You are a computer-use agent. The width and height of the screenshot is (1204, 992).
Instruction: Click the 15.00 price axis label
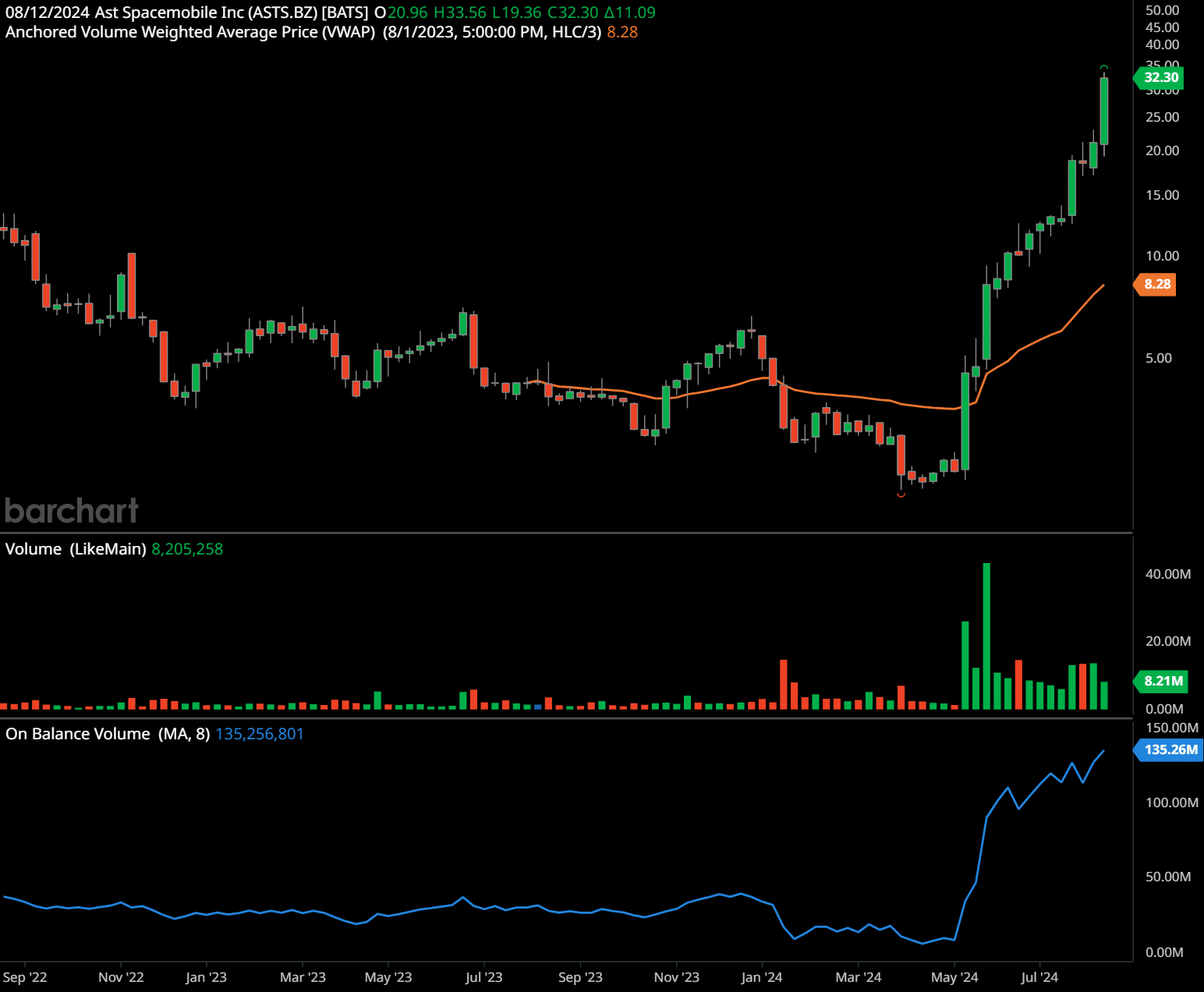point(1162,195)
